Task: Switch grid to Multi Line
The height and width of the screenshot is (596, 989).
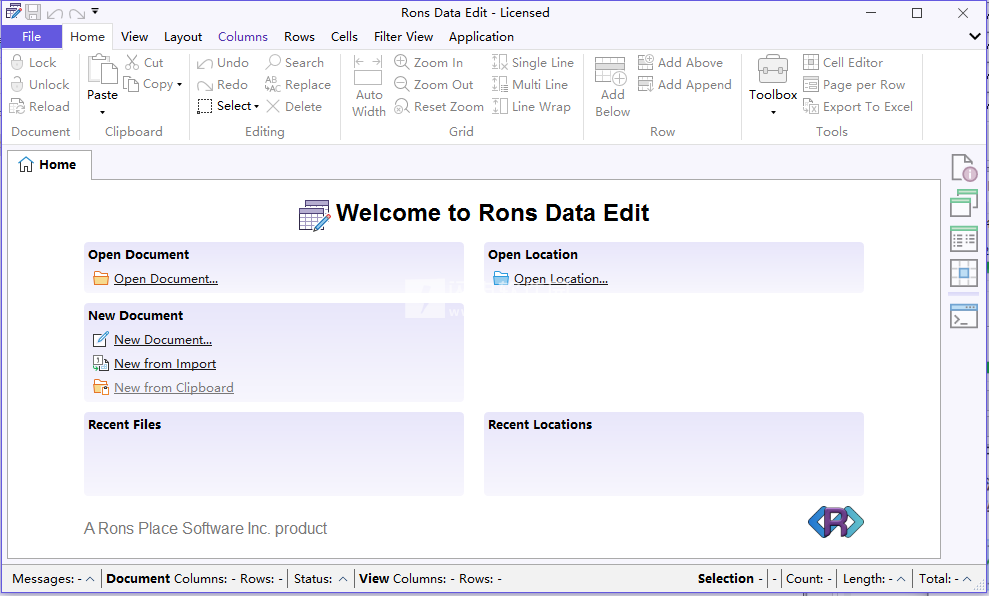Action: coord(530,85)
